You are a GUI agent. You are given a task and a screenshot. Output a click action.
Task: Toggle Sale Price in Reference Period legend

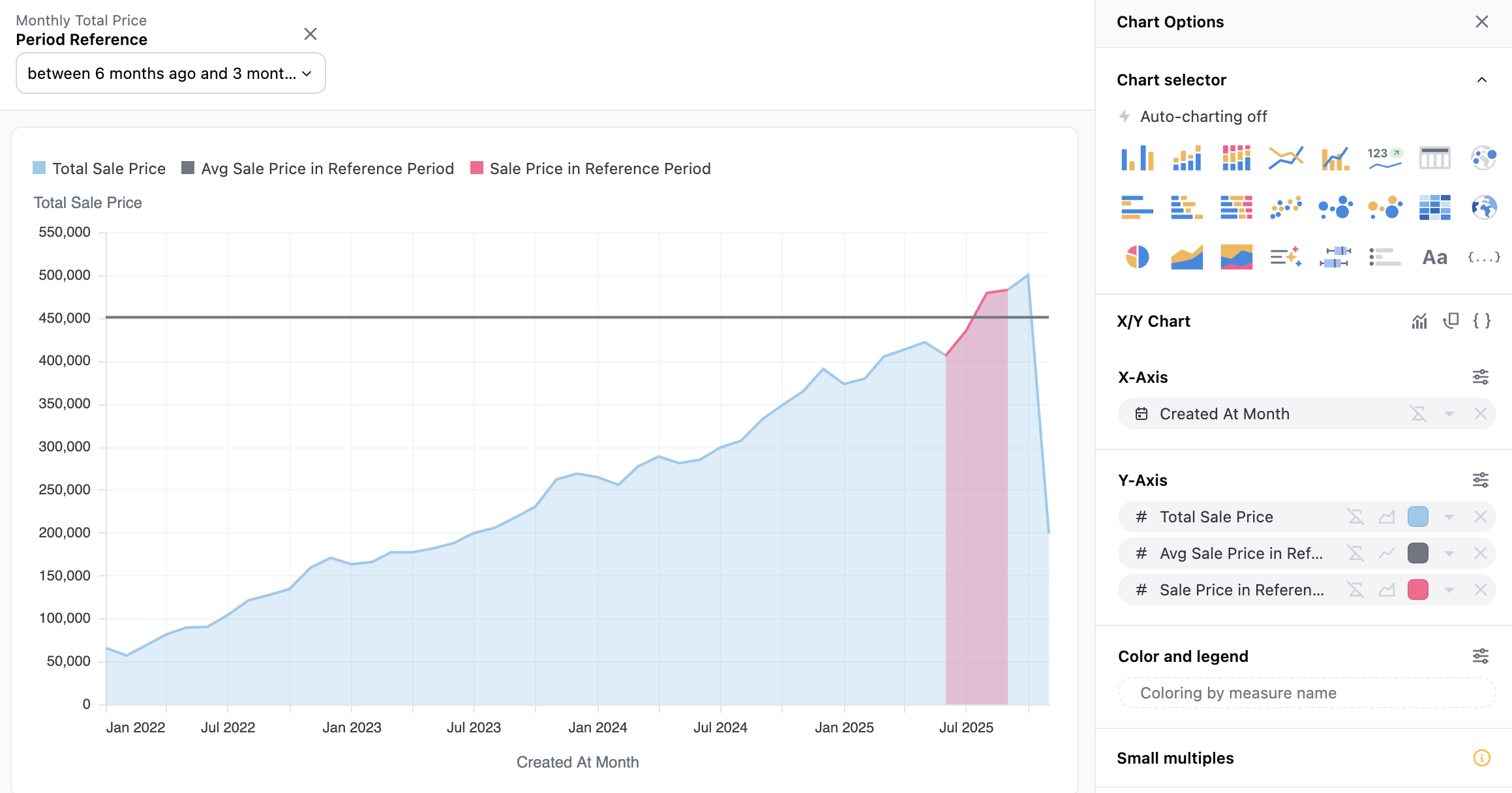click(x=590, y=168)
